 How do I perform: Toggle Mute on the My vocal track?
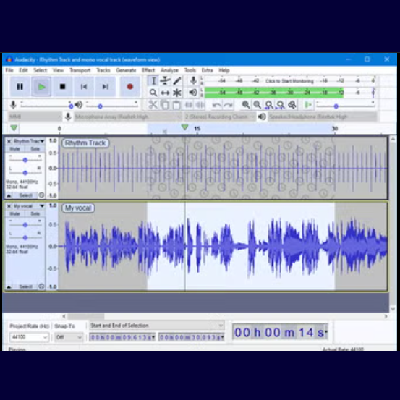coord(15,214)
